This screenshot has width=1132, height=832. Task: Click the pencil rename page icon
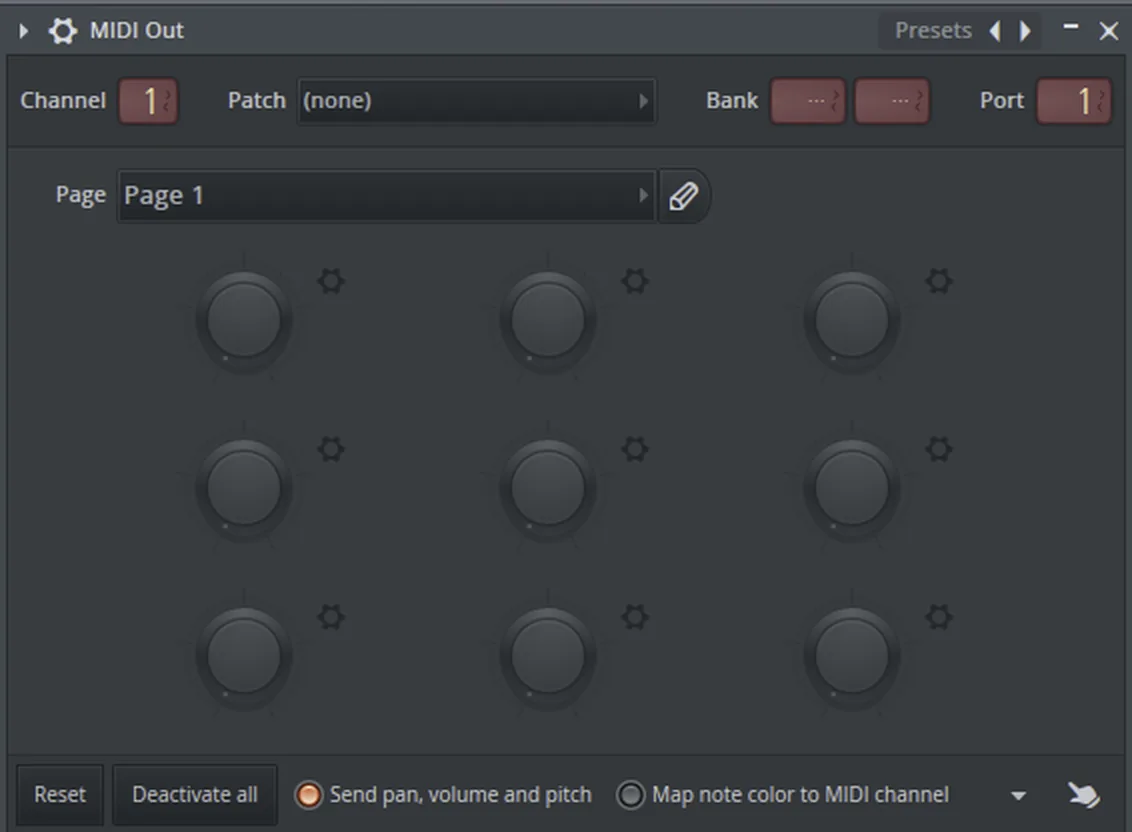coord(684,196)
